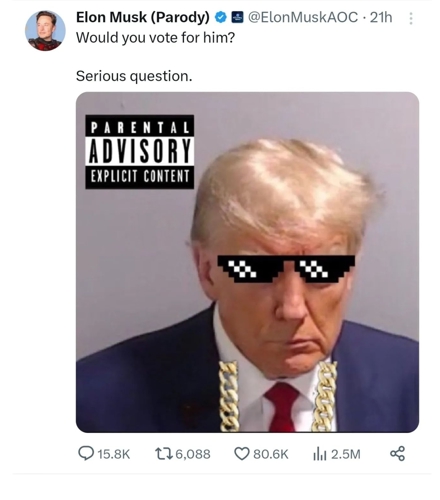The height and width of the screenshot is (500, 440).
Task: Open the 21h timestamp link
Action: (x=381, y=17)
